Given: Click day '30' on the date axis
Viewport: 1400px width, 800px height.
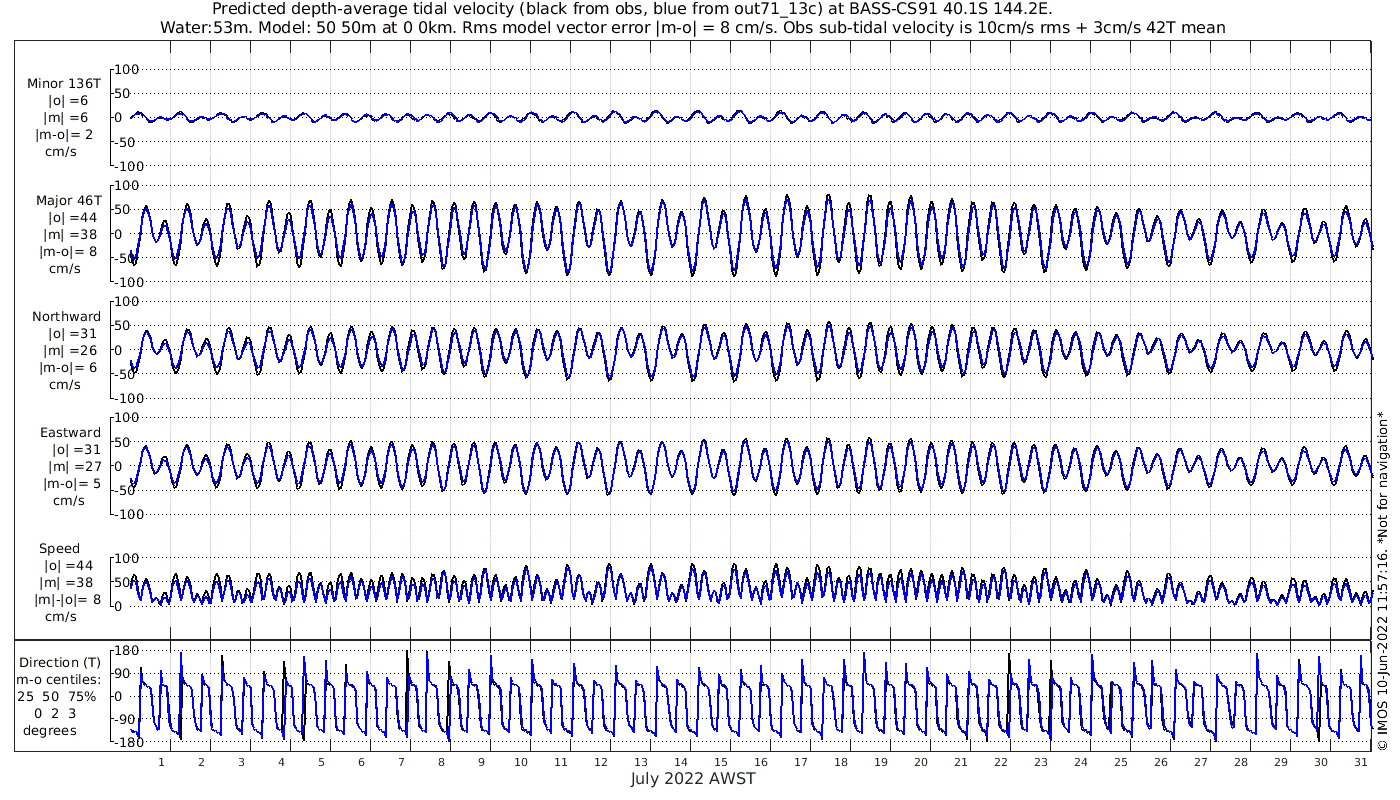Looking at the screenshot, I should coord(1320,762).
